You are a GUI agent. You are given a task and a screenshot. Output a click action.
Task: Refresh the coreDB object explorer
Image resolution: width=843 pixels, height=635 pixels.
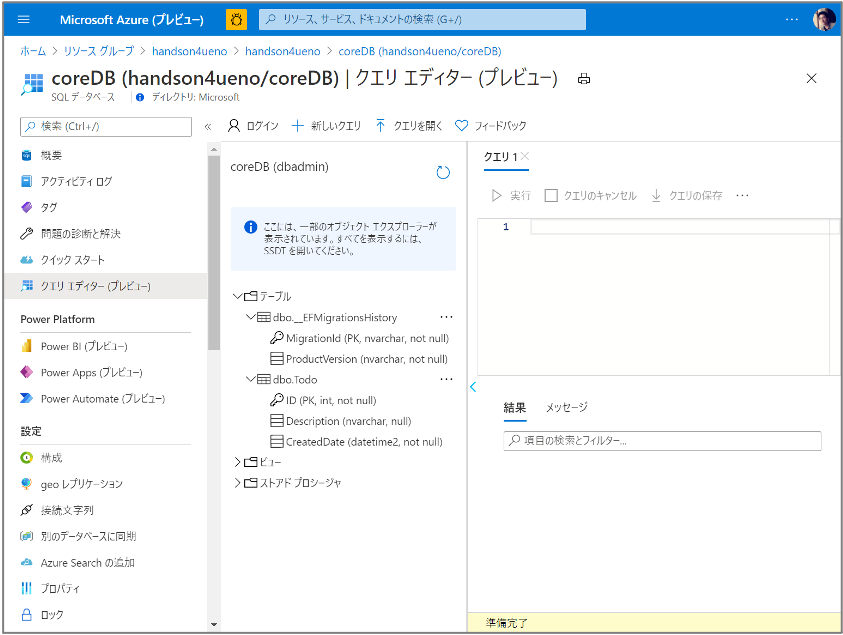[x=443, y=173]
